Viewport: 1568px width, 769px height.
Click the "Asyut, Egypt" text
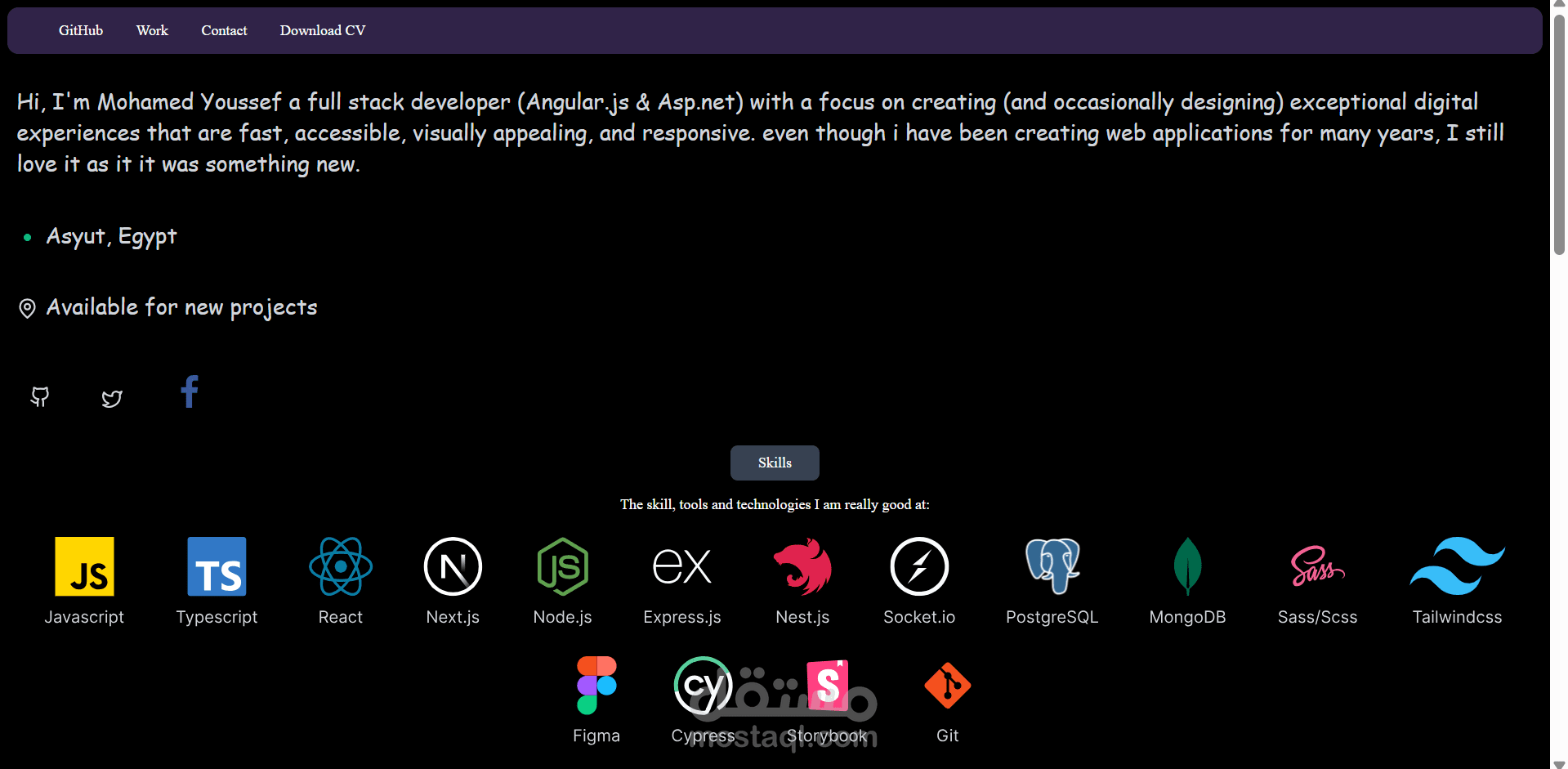click(x=111, y=236)
